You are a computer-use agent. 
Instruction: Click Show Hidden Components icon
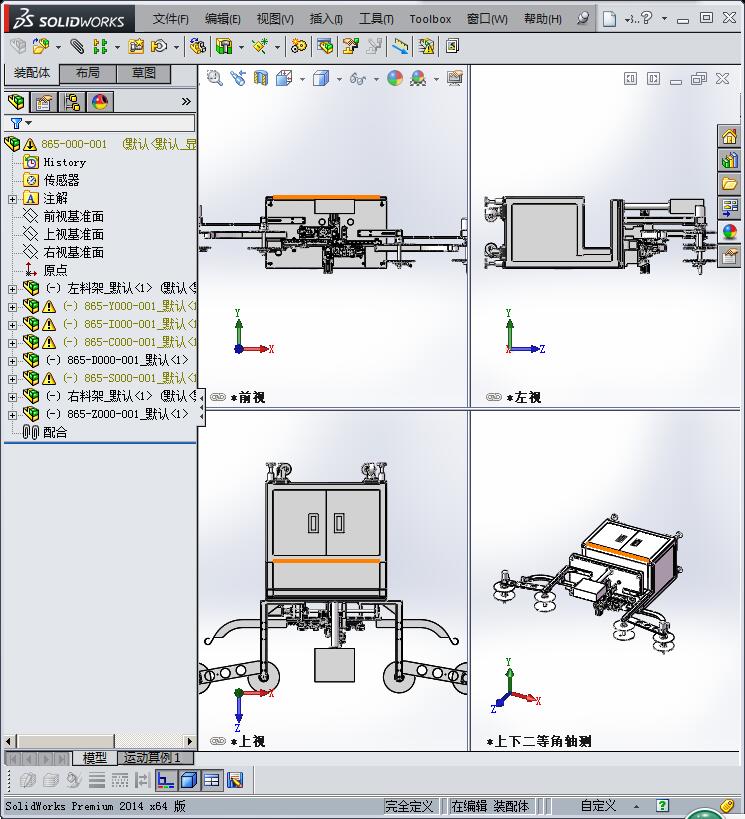(197, 46)
